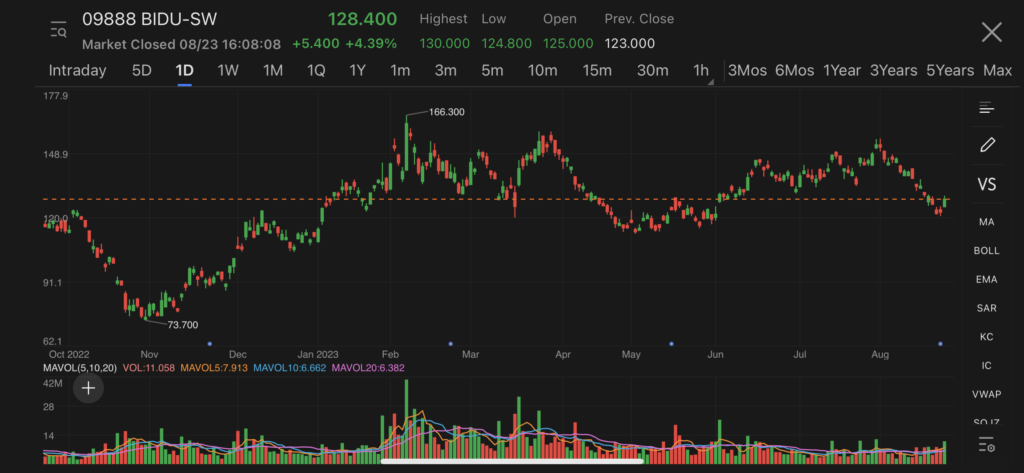Show the 5Years range

(950, 71)
